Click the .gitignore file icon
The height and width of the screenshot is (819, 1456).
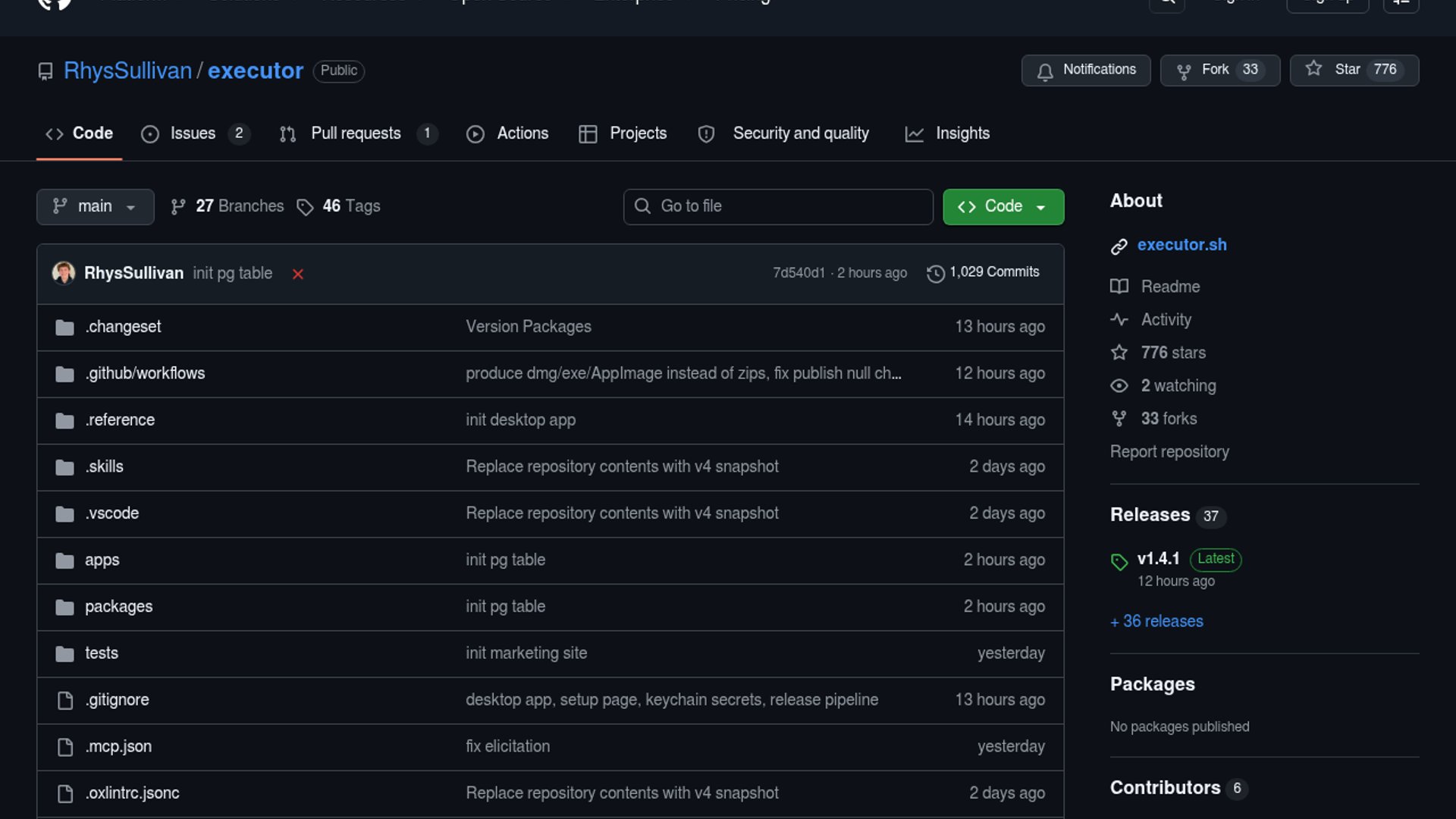65,701
